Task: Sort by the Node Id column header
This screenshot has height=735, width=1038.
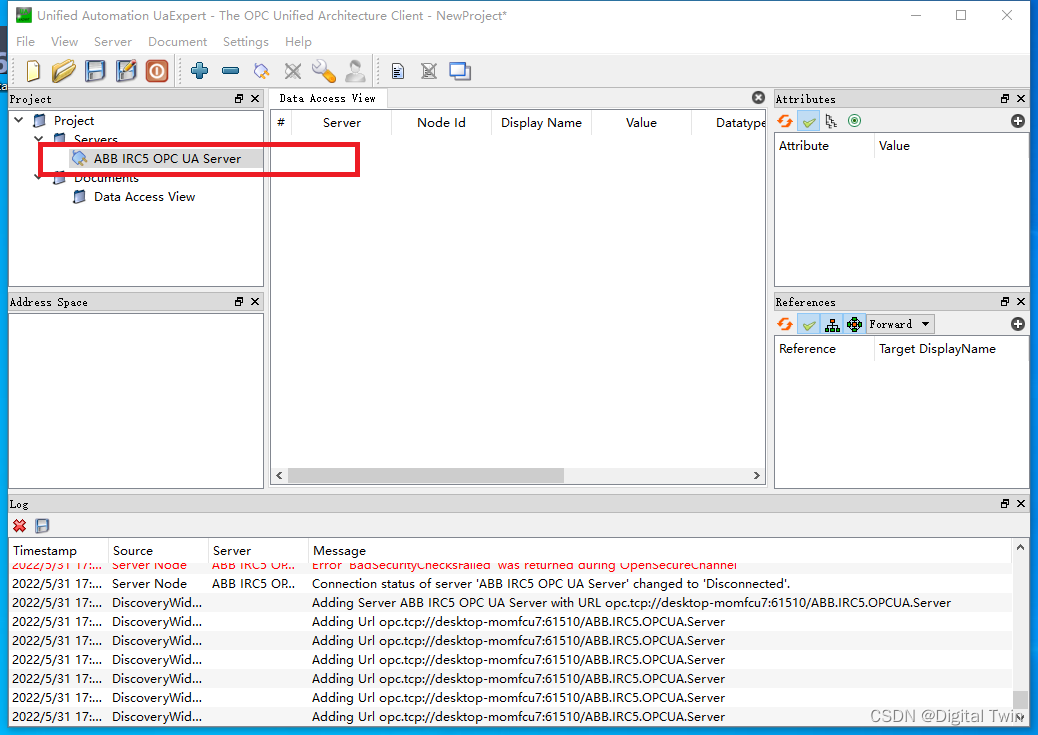Action: click(x=441, y=122)
